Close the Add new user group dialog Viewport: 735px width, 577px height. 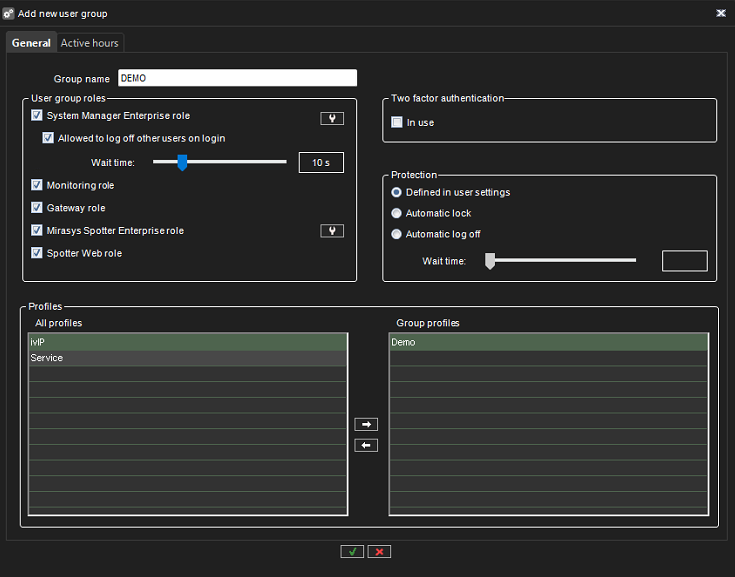(721, 13)
